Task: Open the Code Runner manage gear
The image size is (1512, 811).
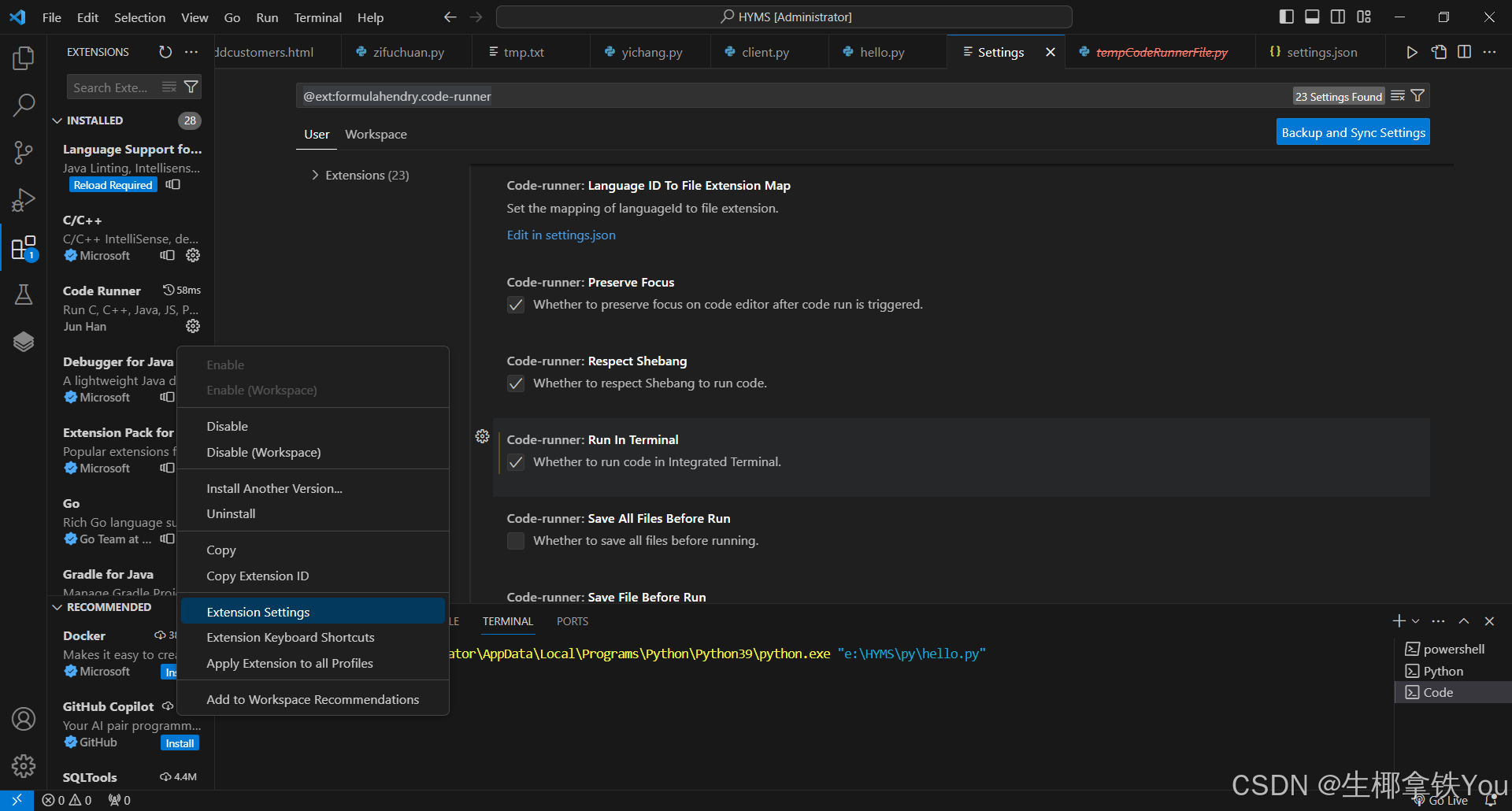Action: pos(193,327)
